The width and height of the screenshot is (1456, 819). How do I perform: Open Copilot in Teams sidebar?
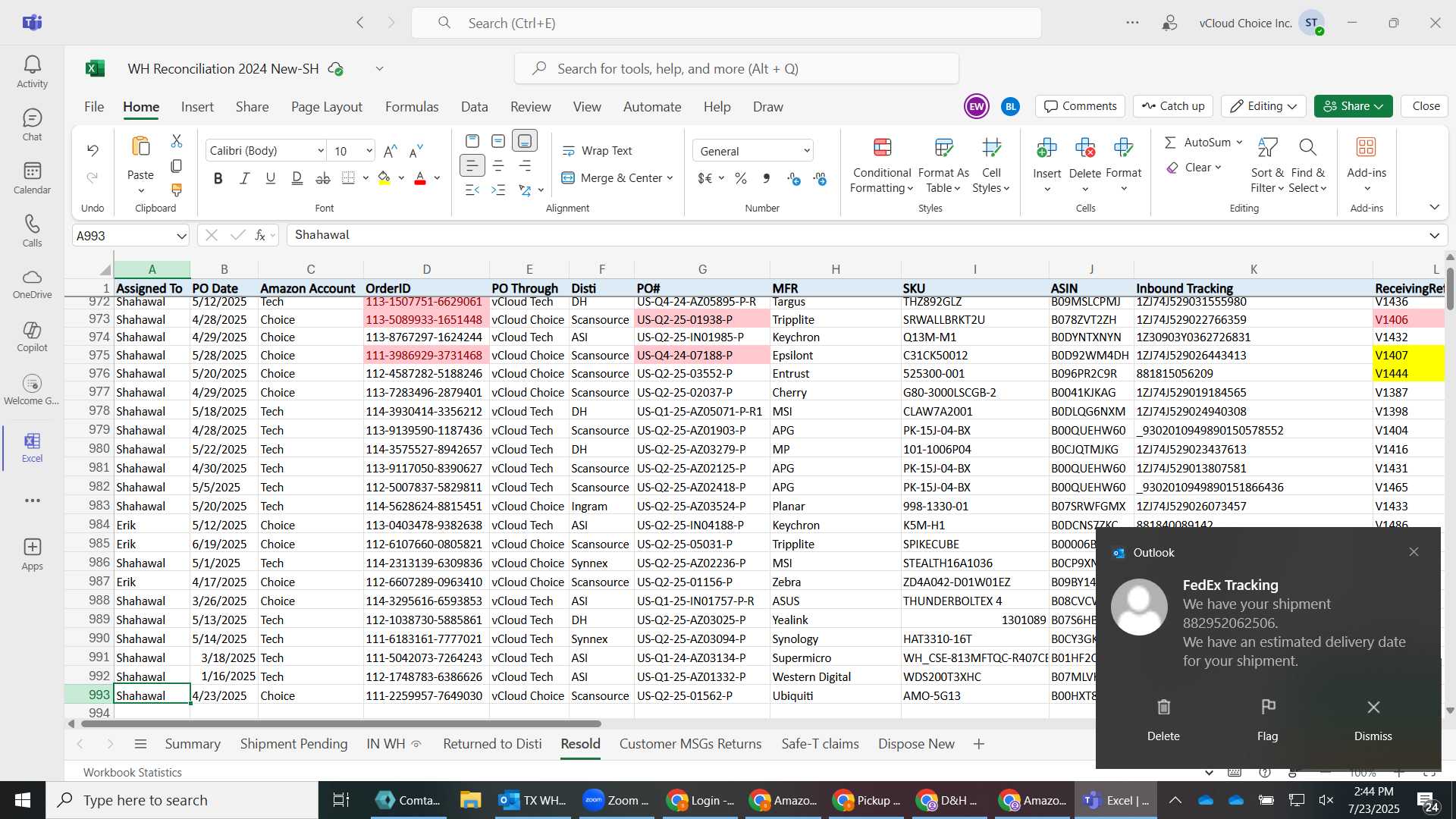click(32, 337)
